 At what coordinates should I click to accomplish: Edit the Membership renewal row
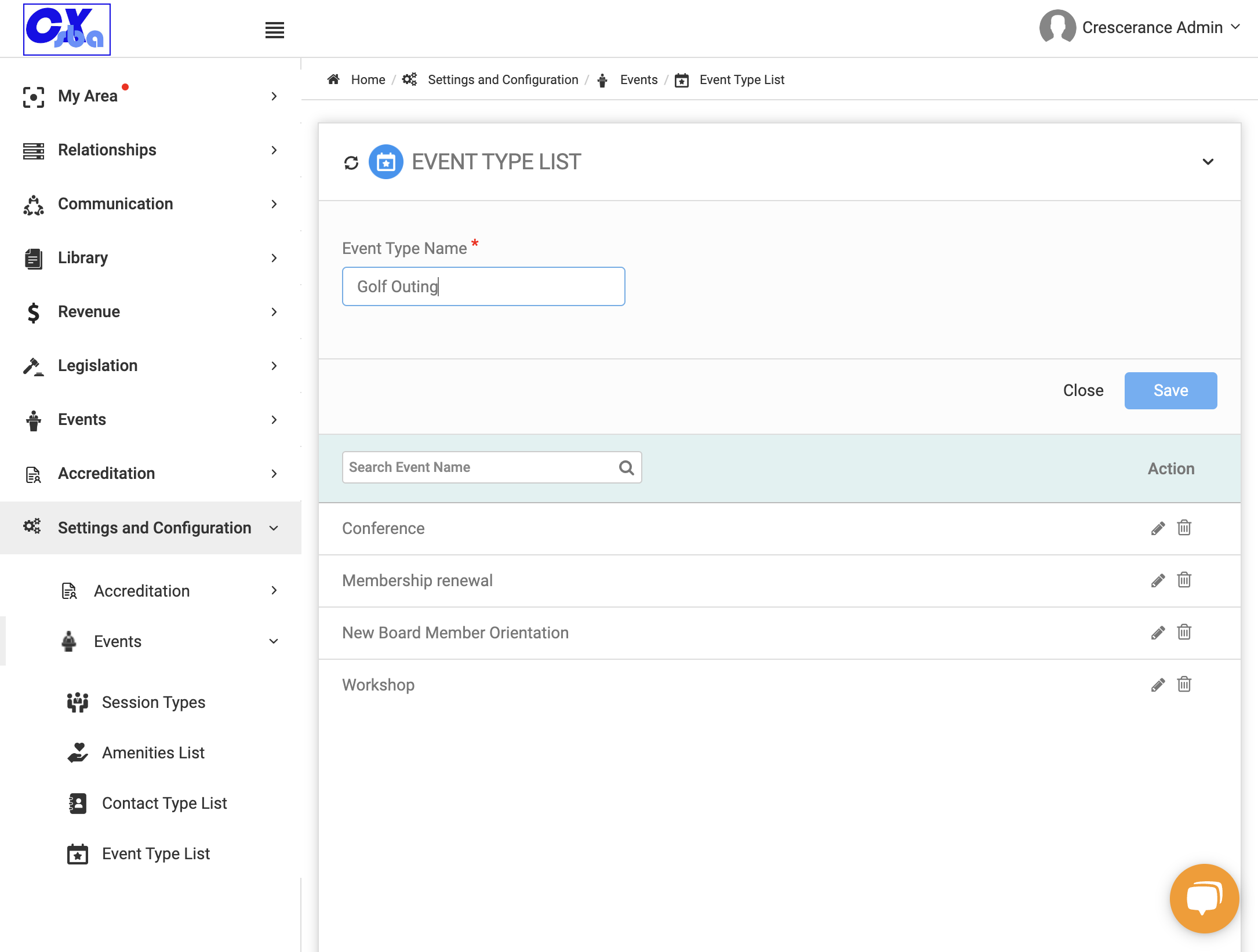tap(1158, 580)
